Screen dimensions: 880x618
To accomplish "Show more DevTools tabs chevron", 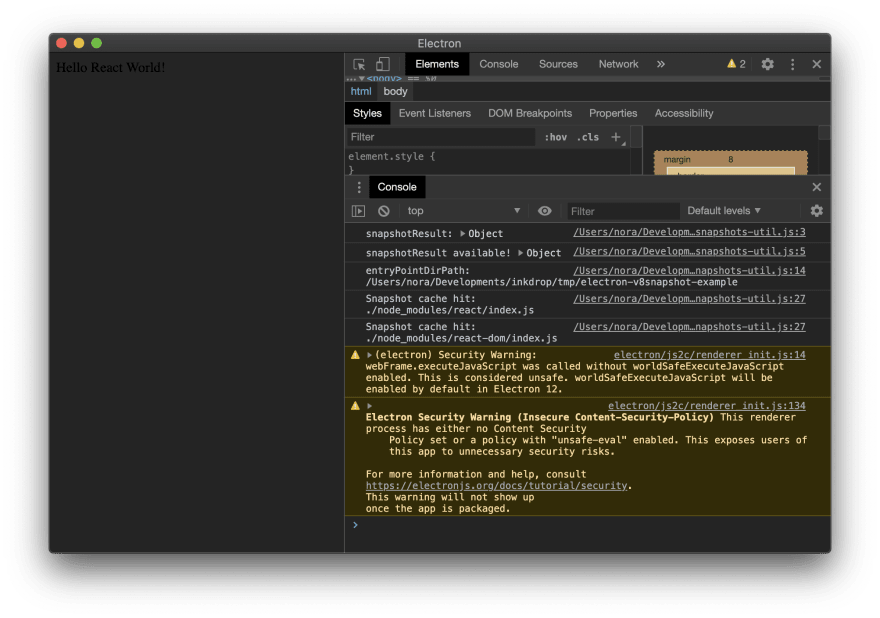I will (x=661, y=64).
